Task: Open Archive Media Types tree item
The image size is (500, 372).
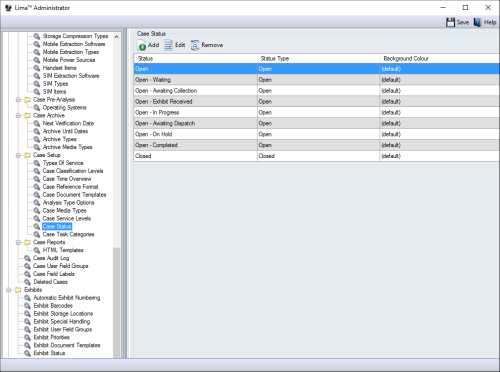Action: point(67,147)
